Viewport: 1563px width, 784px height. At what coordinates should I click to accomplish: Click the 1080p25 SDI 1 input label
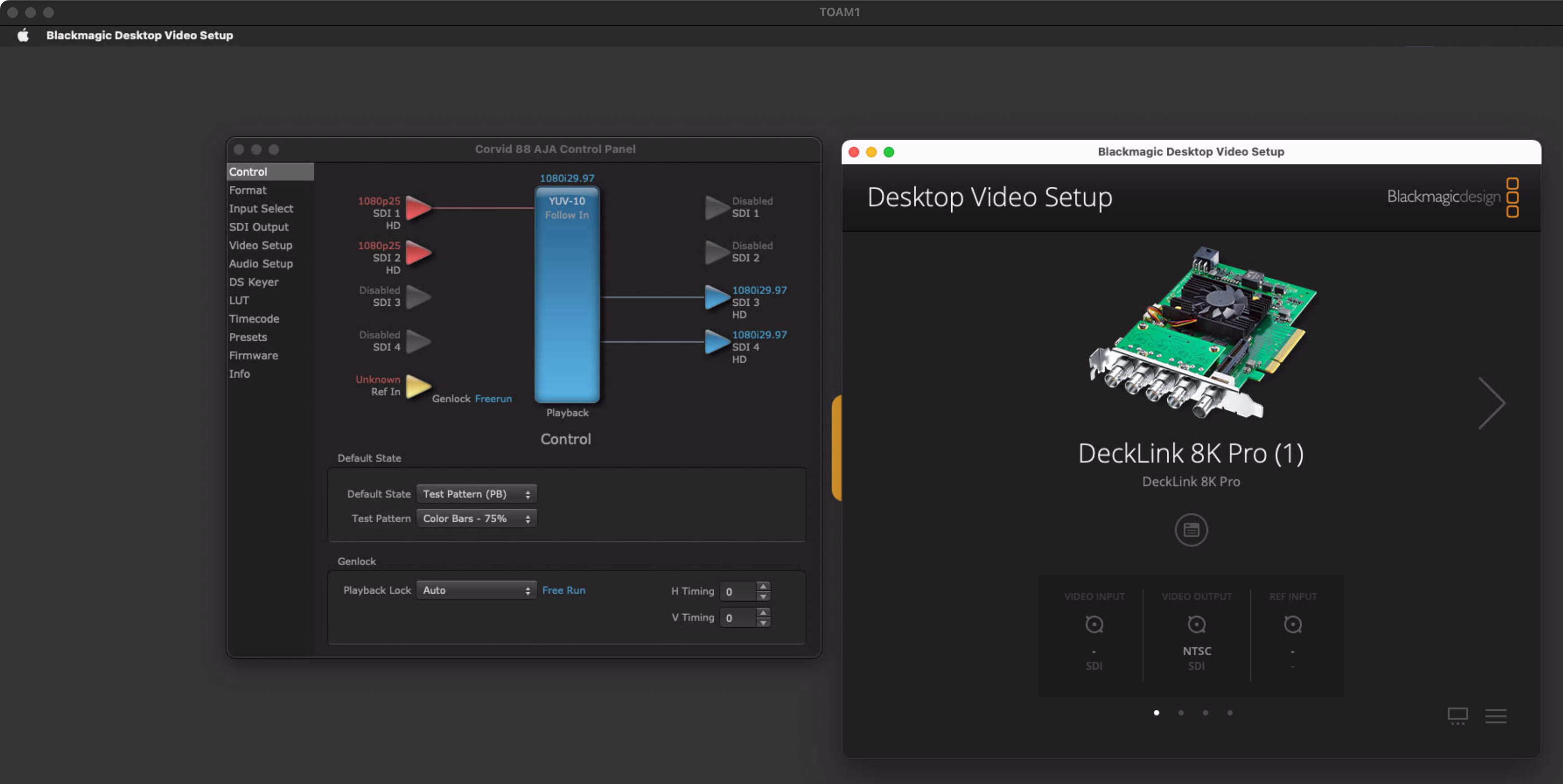point(379,201)
